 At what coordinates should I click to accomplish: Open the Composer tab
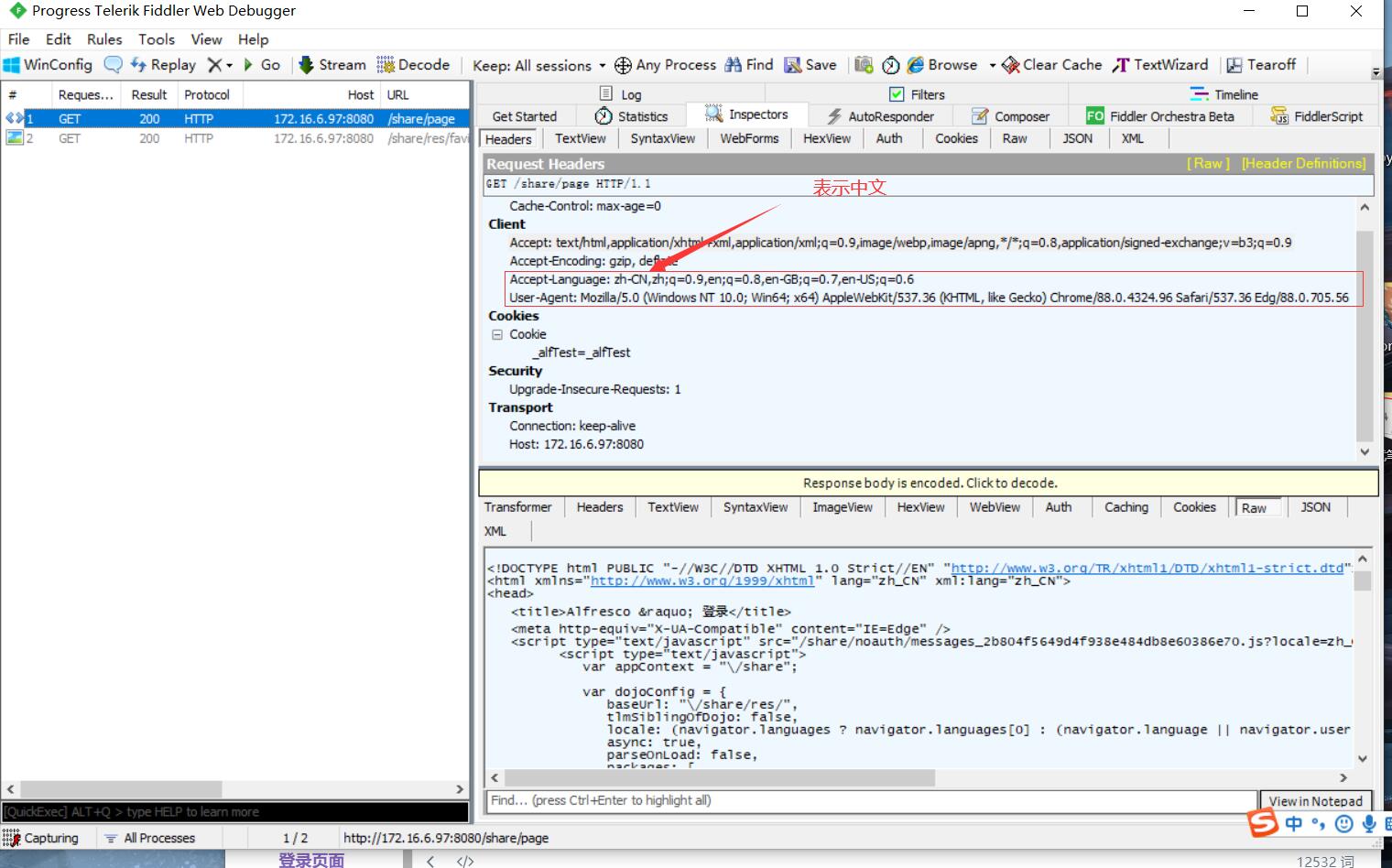1011,116
